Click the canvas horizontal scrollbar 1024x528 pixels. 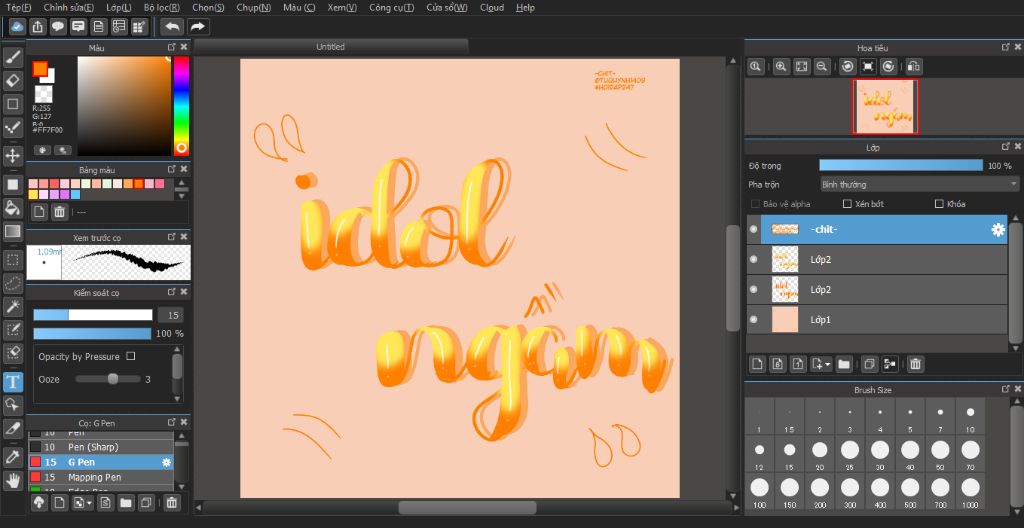(467, 508)
